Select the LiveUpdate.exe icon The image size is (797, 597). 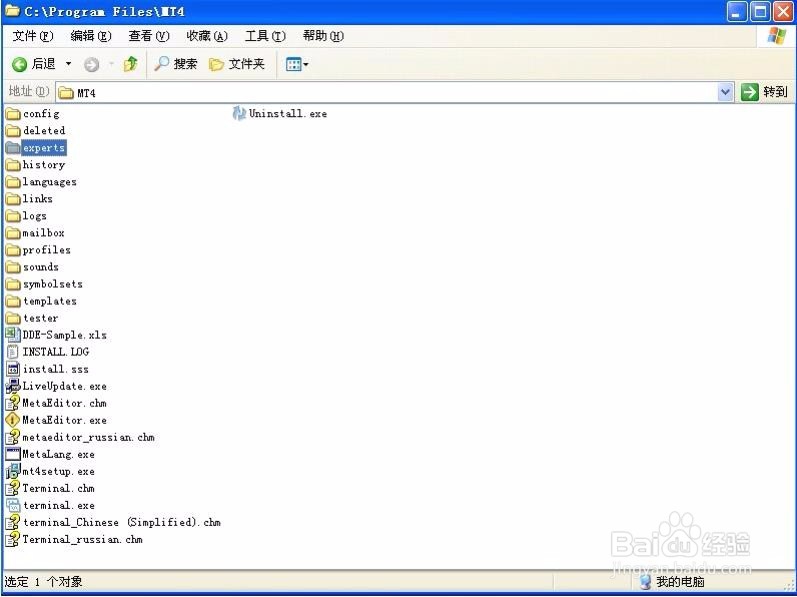[13, 386]
